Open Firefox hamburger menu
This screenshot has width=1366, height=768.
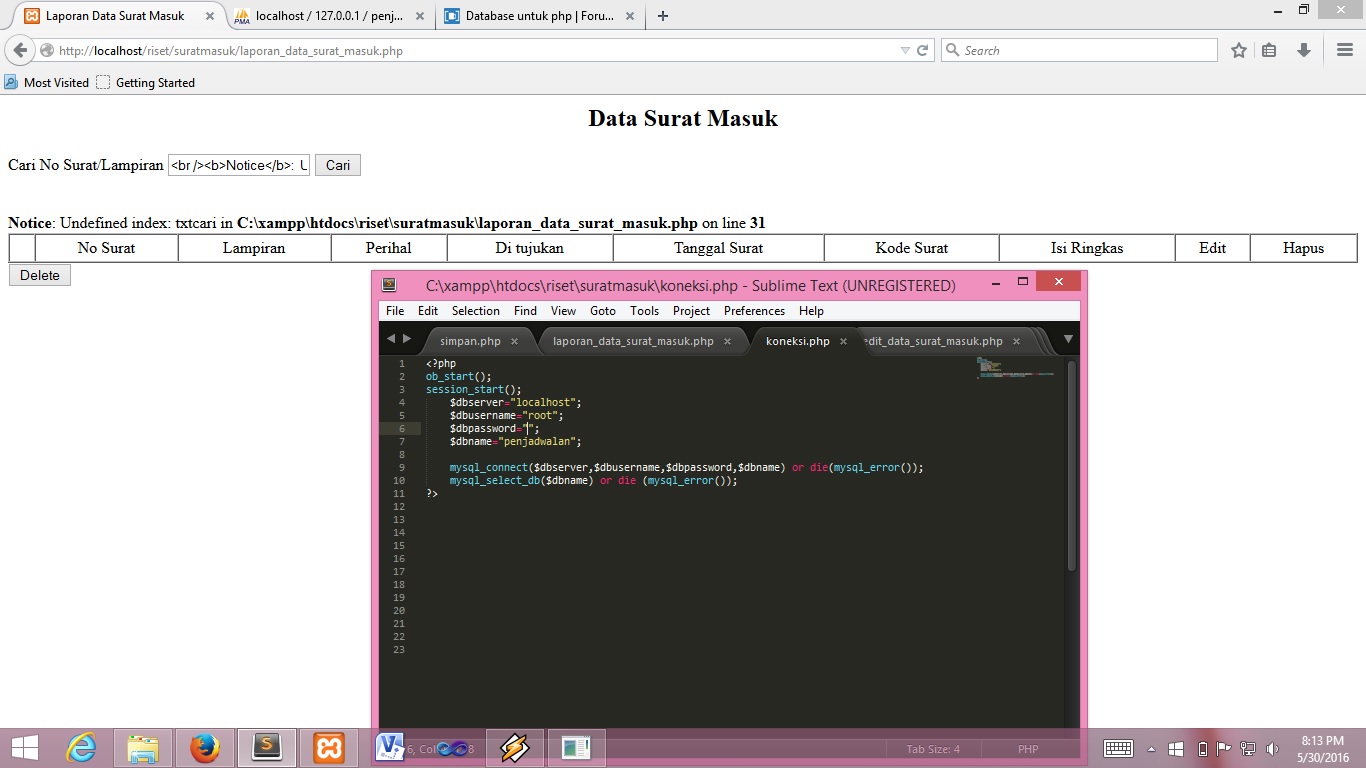click(x=1345, y=50)
